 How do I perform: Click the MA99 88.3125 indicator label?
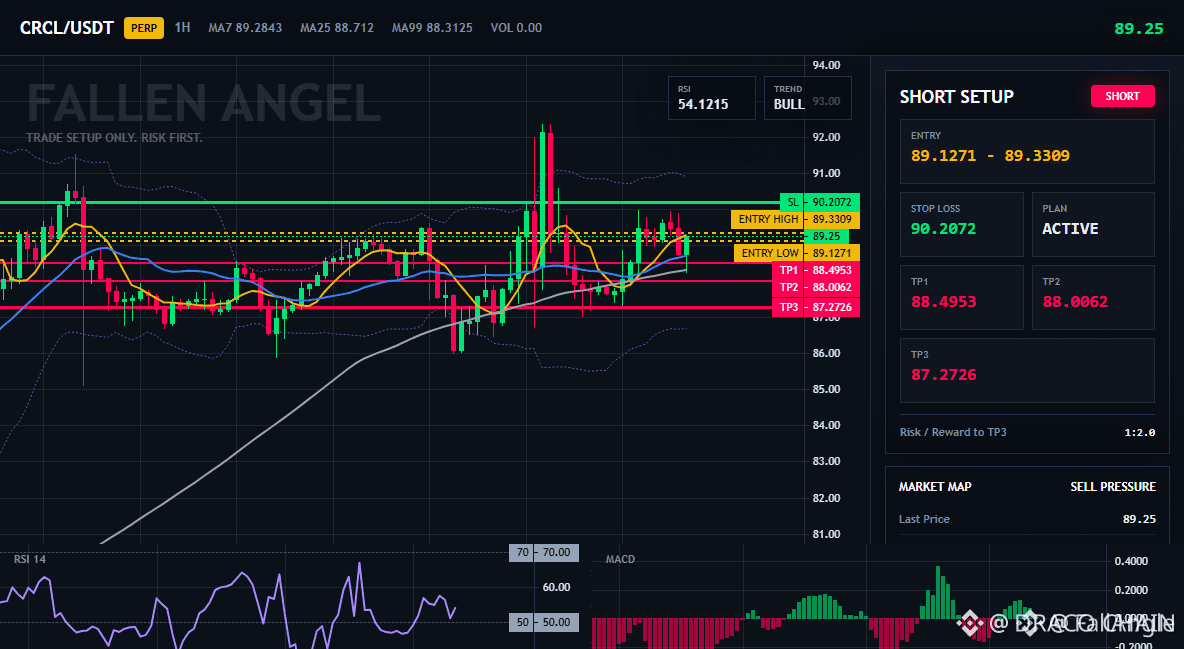point(432,28)
